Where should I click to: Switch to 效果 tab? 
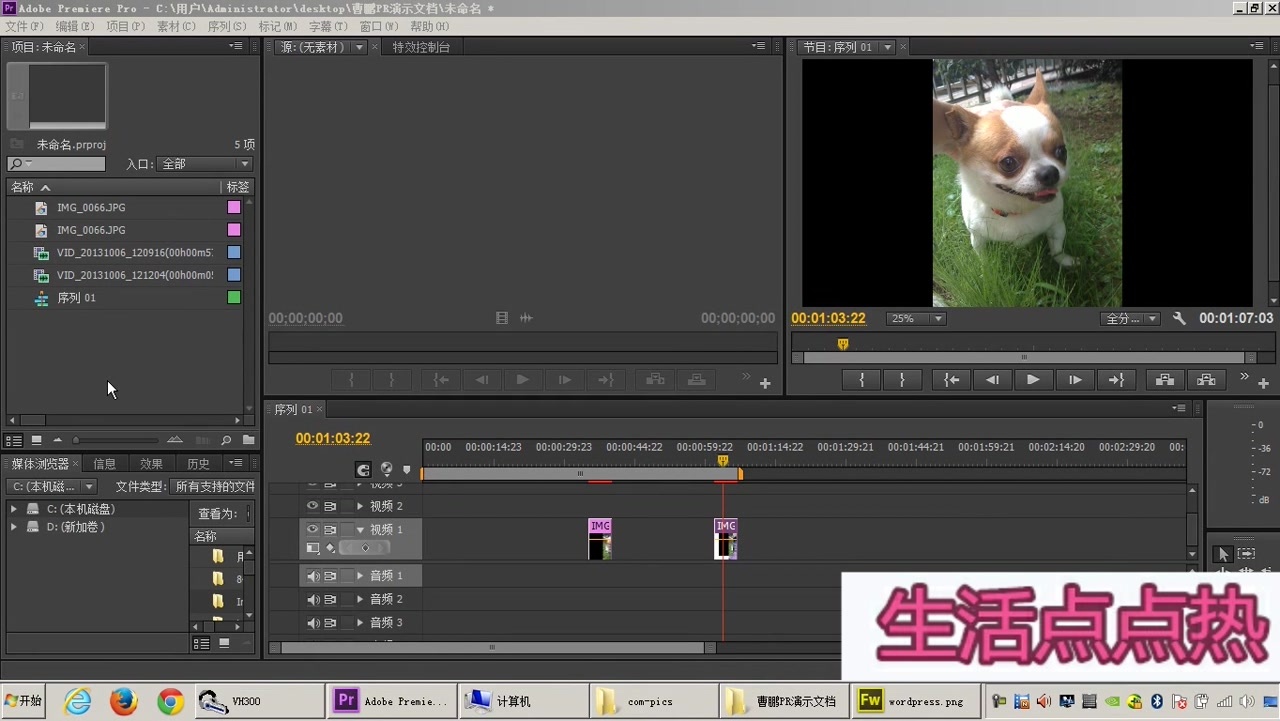click(x=151, y=464)
